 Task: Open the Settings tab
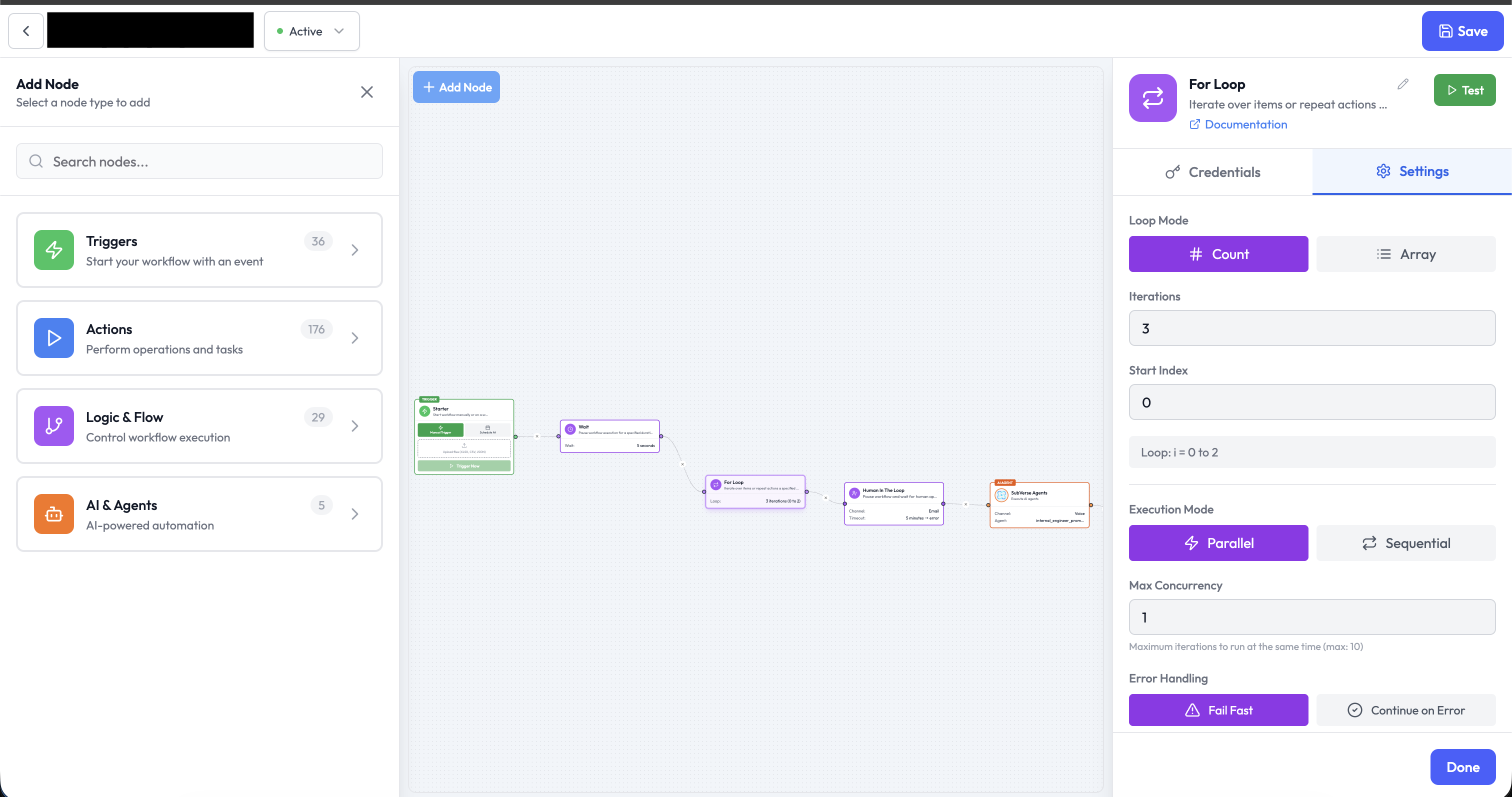point(1412,171)
